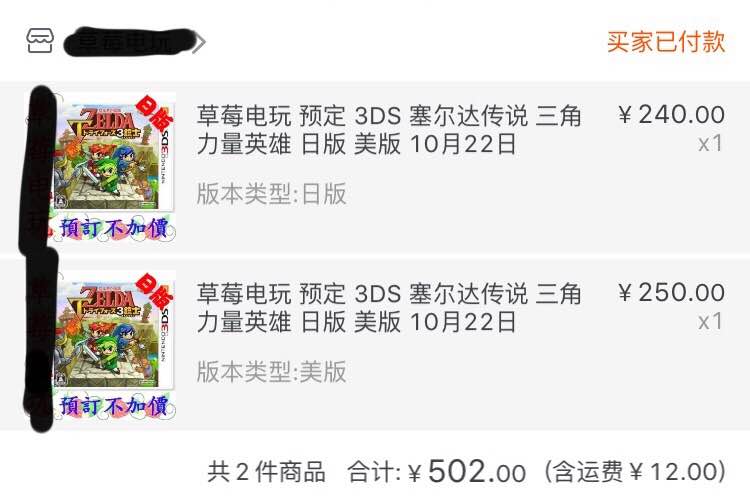The height and width of the screenshot is (504, 750).
Task: Open the blacked-out shop name
Action: [x=129, y=42]
